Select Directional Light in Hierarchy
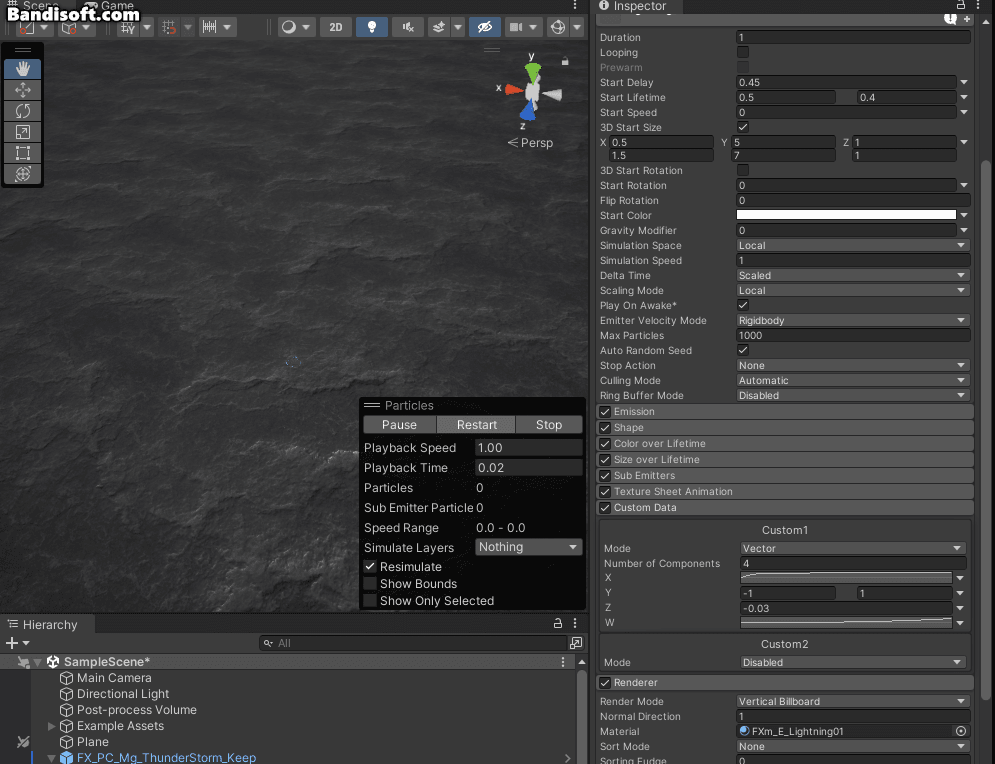Image resolution: width=995 pixels, height=764 pixels. 123,694
